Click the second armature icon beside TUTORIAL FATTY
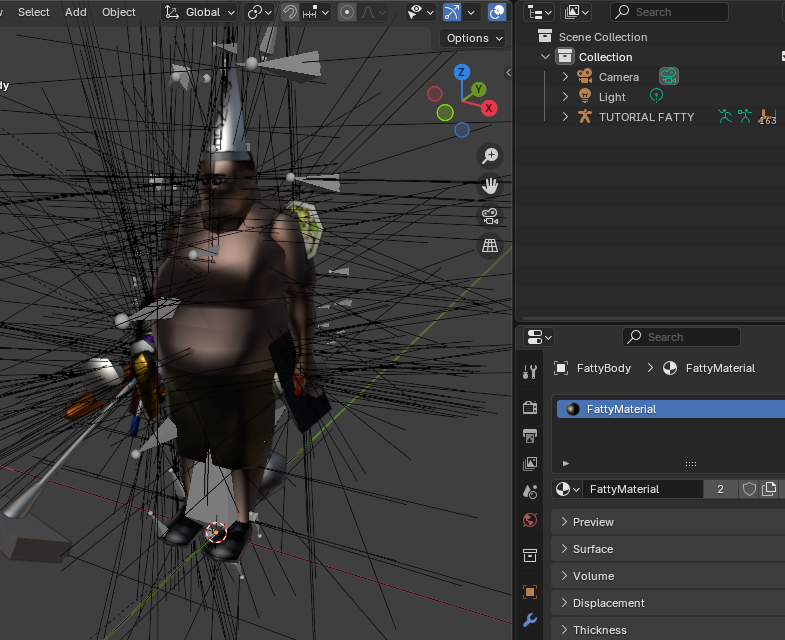Image resolution: width=785 pixels, height=640 pixels. [x=745, y=116]
